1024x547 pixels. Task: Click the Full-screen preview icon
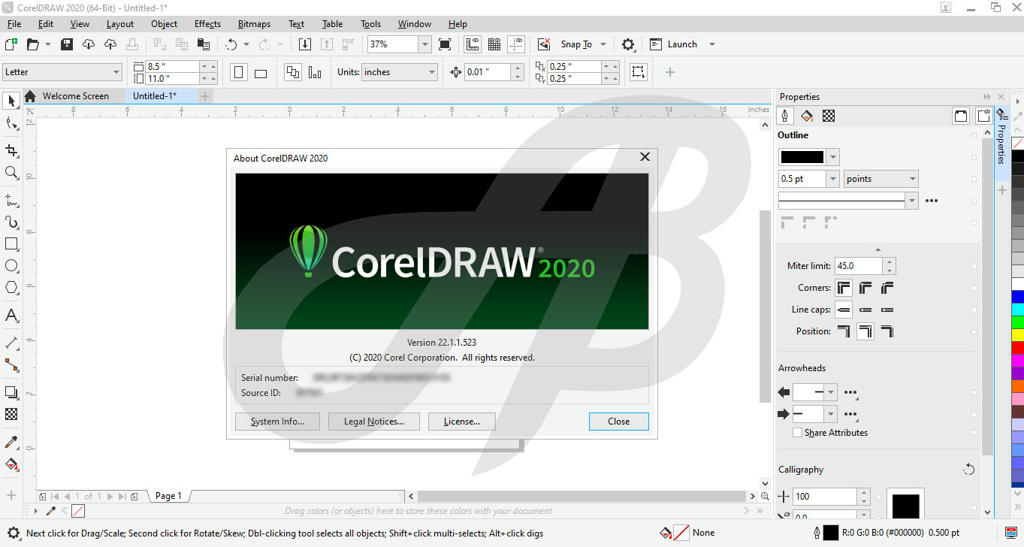tap(445, 44)
